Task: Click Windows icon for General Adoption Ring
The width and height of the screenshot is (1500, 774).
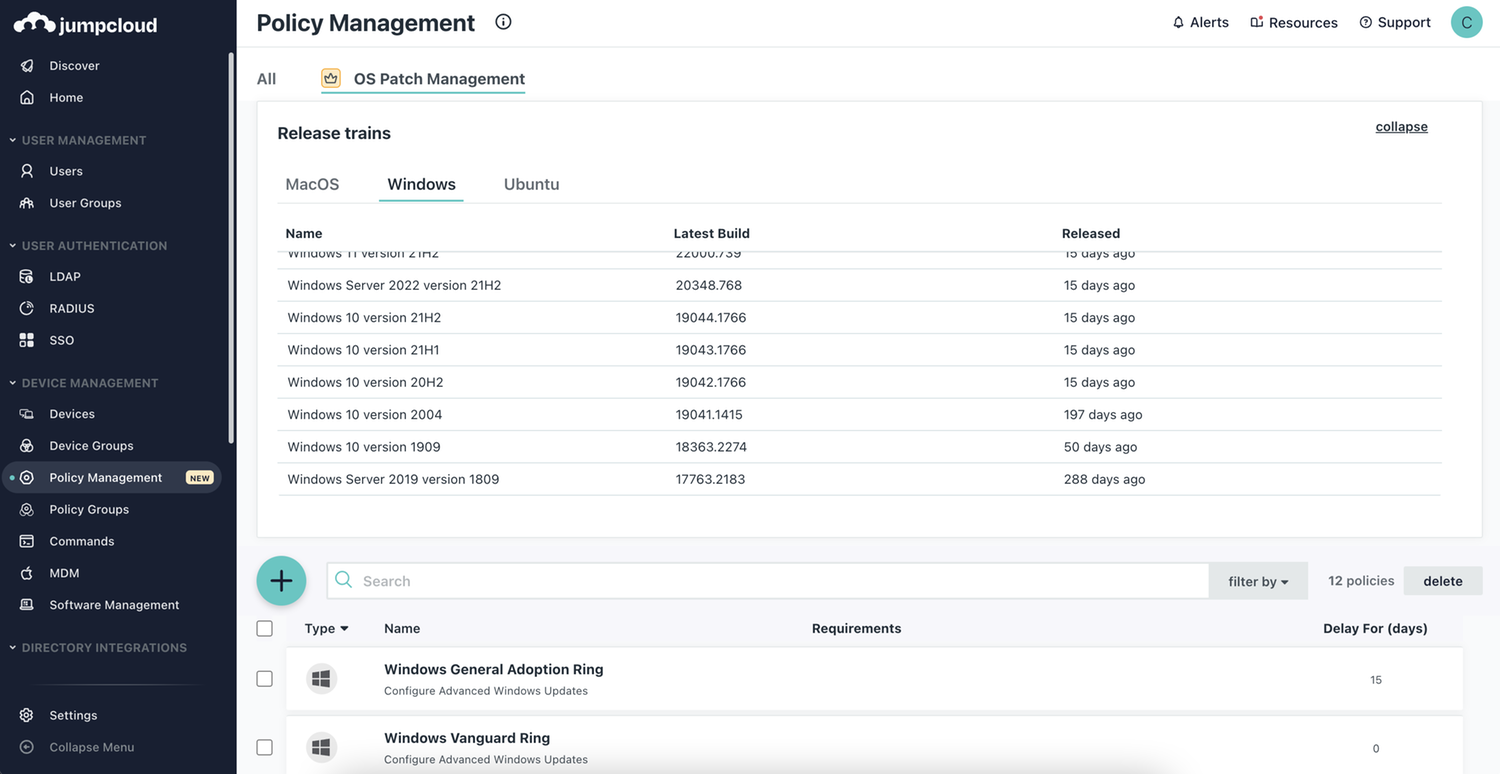Action: [x=321, y=679]
